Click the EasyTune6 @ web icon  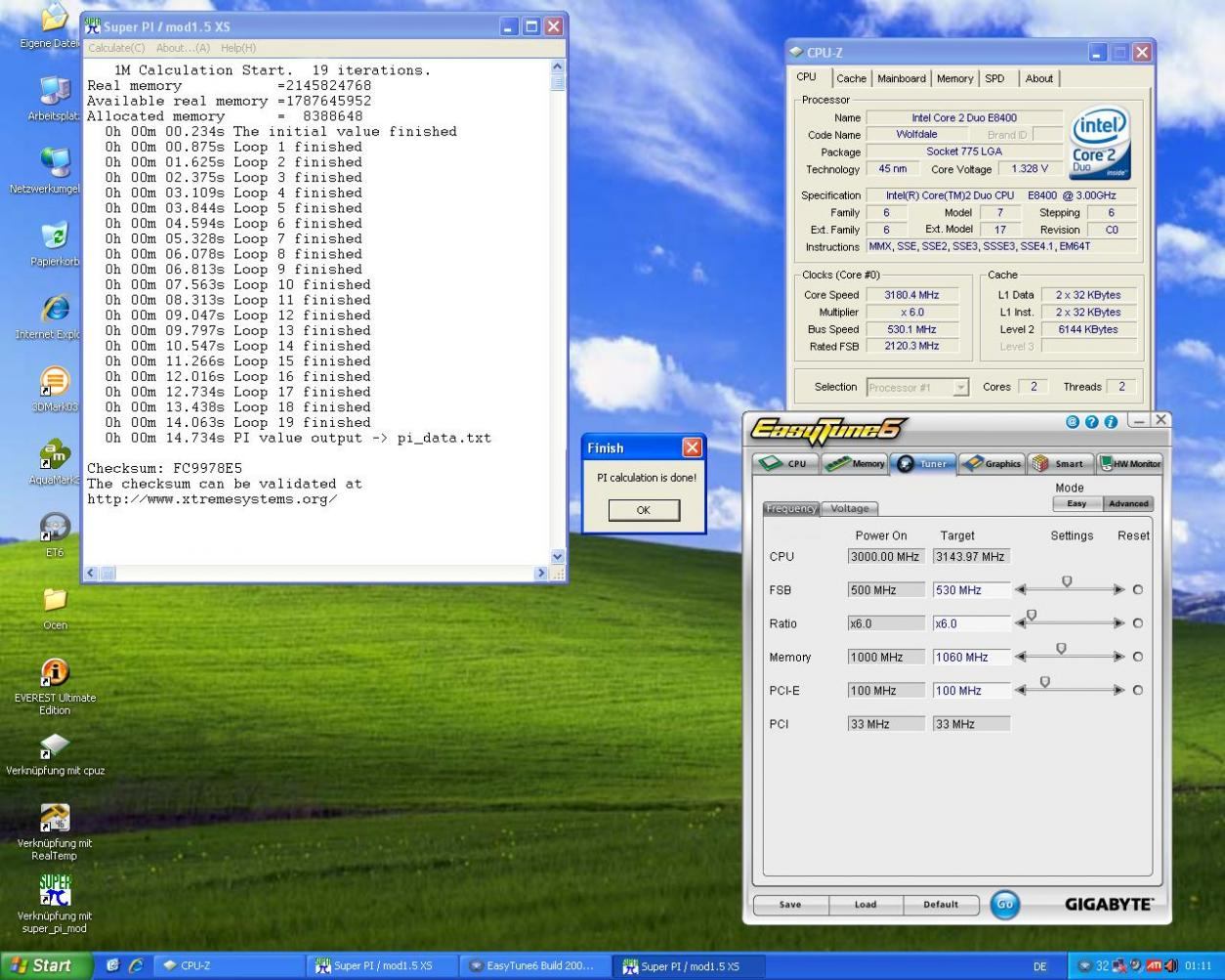coord(1073,422)
